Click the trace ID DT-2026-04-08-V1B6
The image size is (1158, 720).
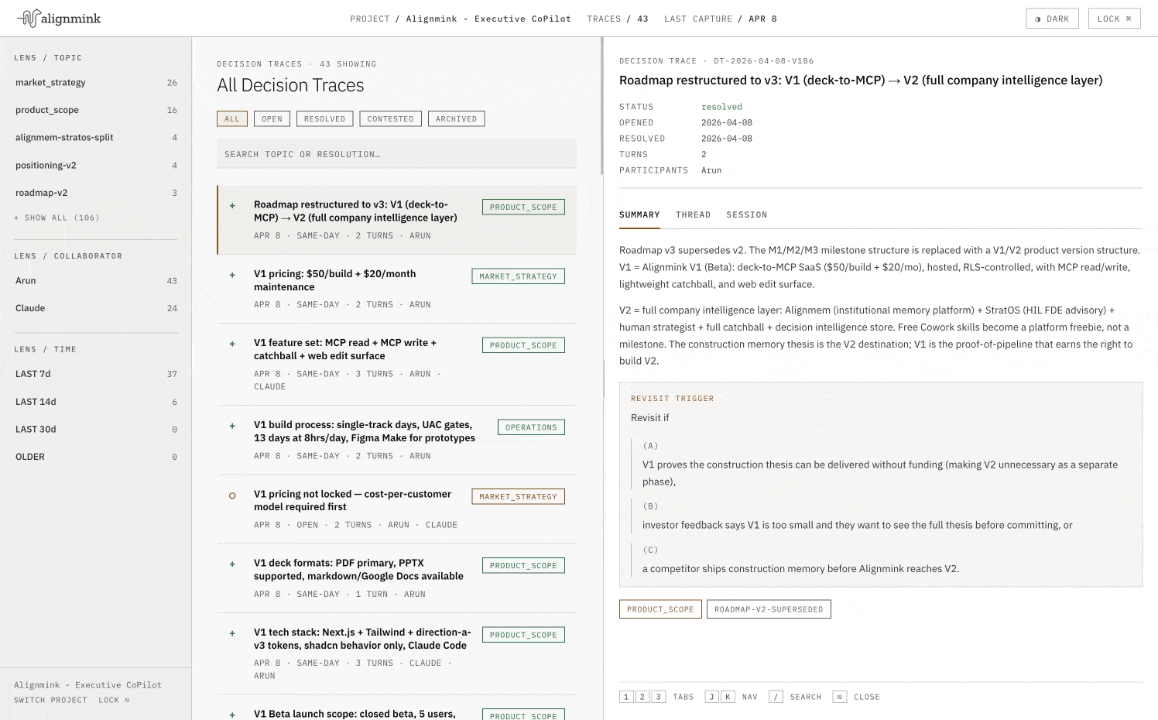coord(764,61)
